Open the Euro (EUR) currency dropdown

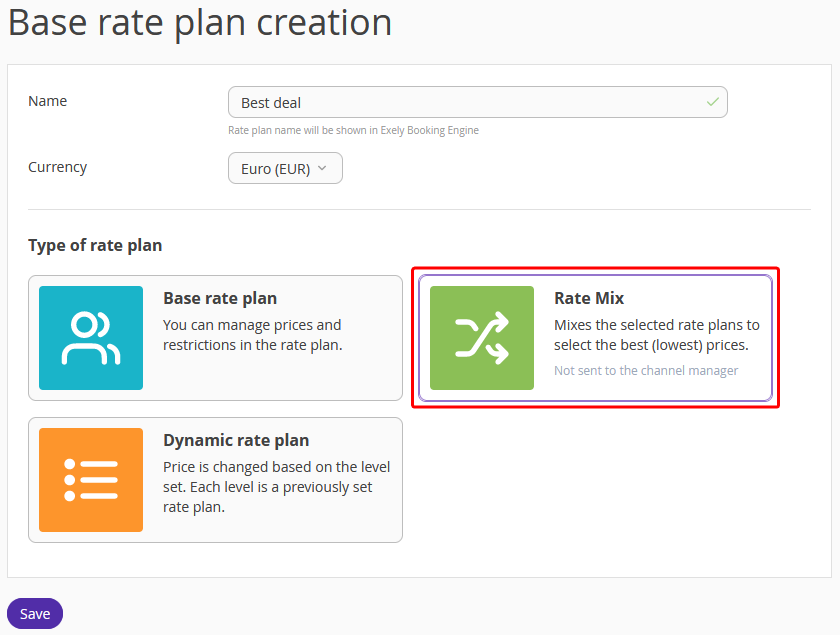pyautogui.click(x=285, y=168)
